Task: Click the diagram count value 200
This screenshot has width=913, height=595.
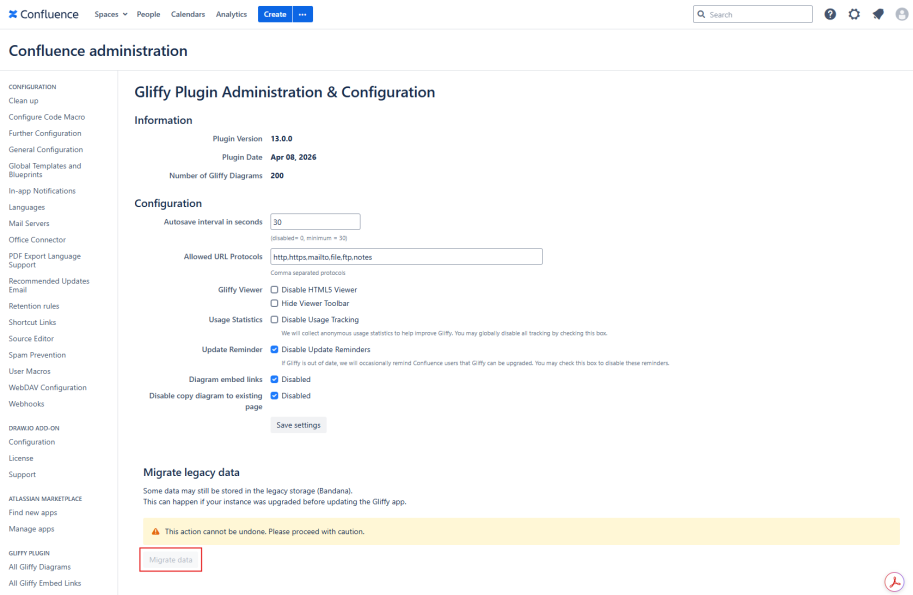Action: 277,175
